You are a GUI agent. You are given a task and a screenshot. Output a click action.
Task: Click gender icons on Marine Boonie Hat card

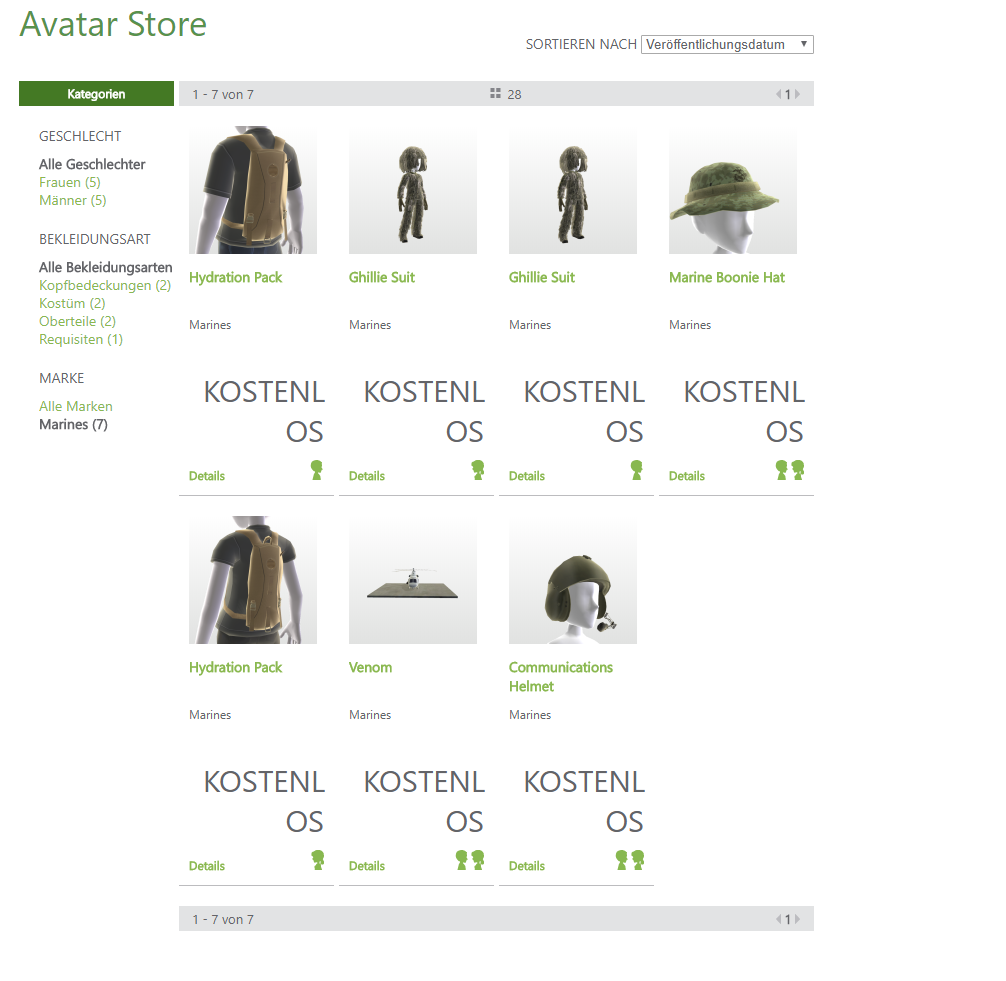790,470
